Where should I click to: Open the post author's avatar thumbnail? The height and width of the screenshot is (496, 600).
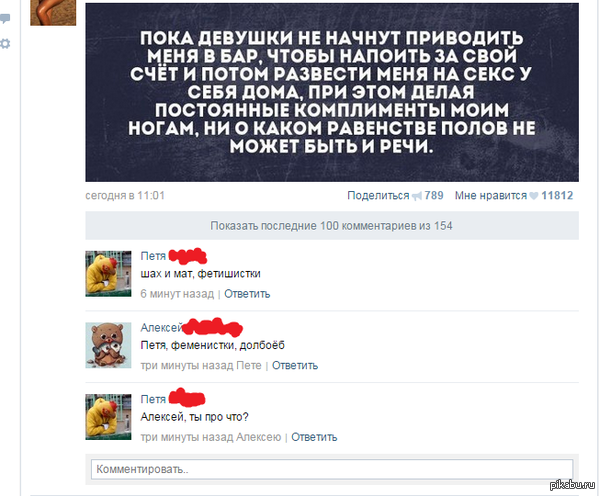(53, 13)
